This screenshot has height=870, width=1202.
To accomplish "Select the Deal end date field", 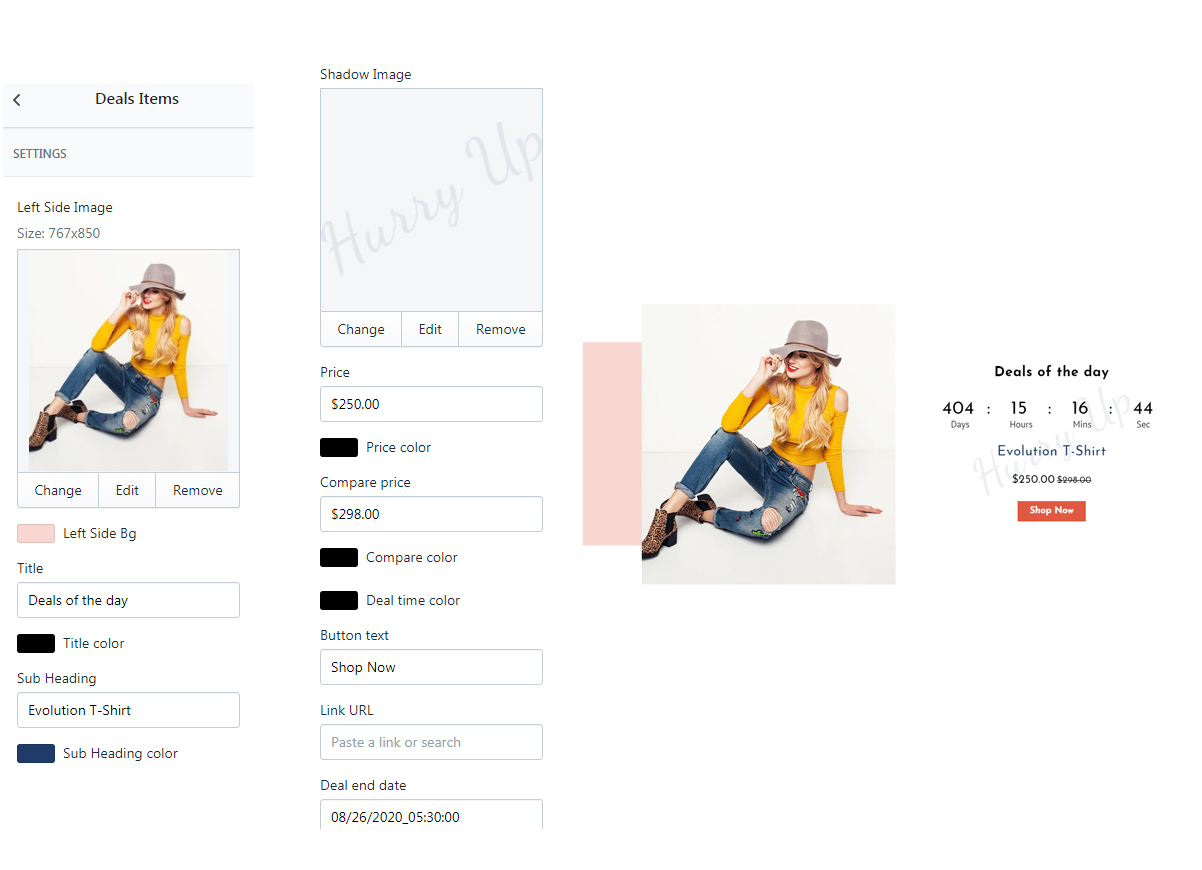I will [x=431, y=817].
